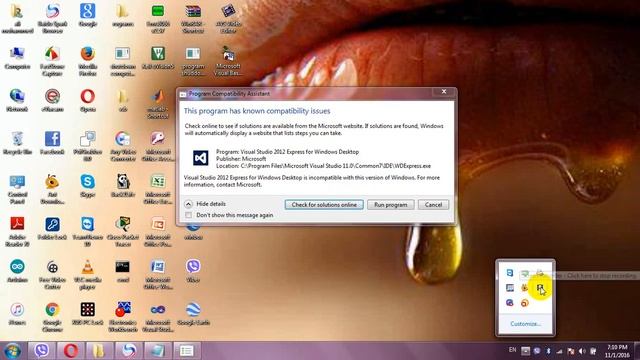Open Any Video Converter desktop shortcut
Image resolution: width=640 pixels, height=360 pixels.
(x=122, y=147)
